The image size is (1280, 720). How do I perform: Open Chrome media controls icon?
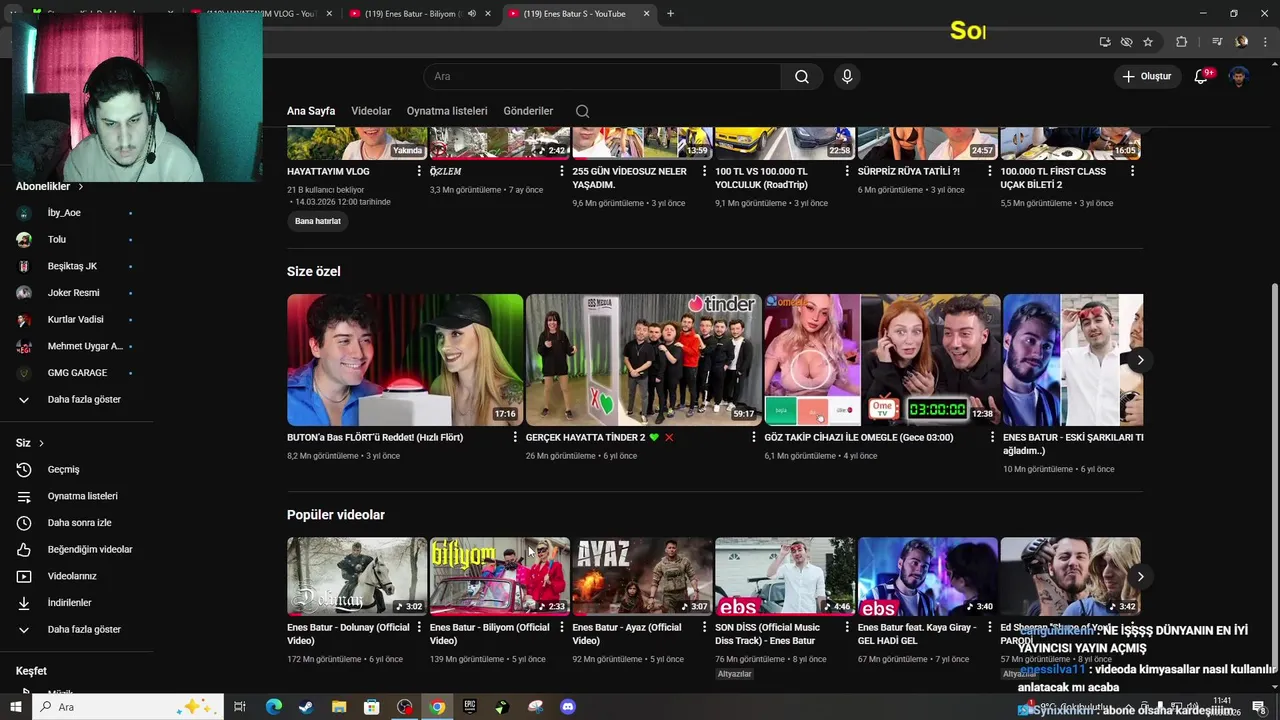[1217, 42]
